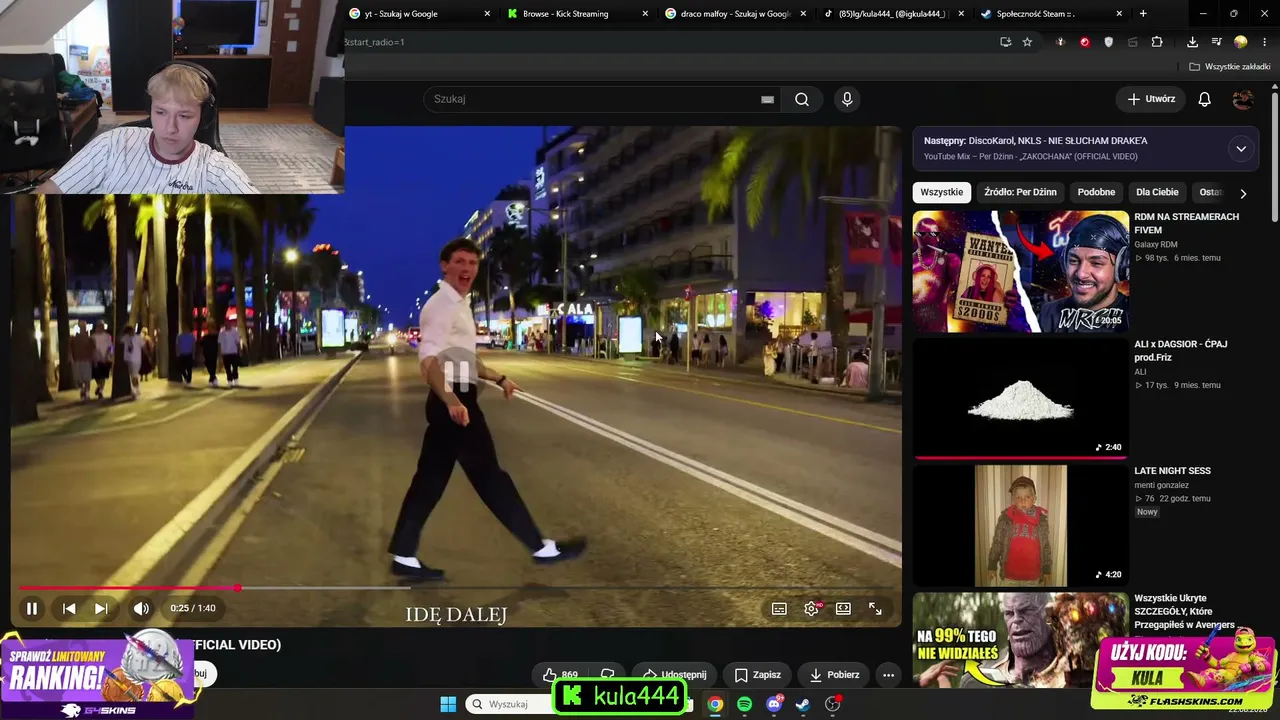Open YouTube notifications bell
This screenshot has height=720, width=1280.
coord(1205,99)
